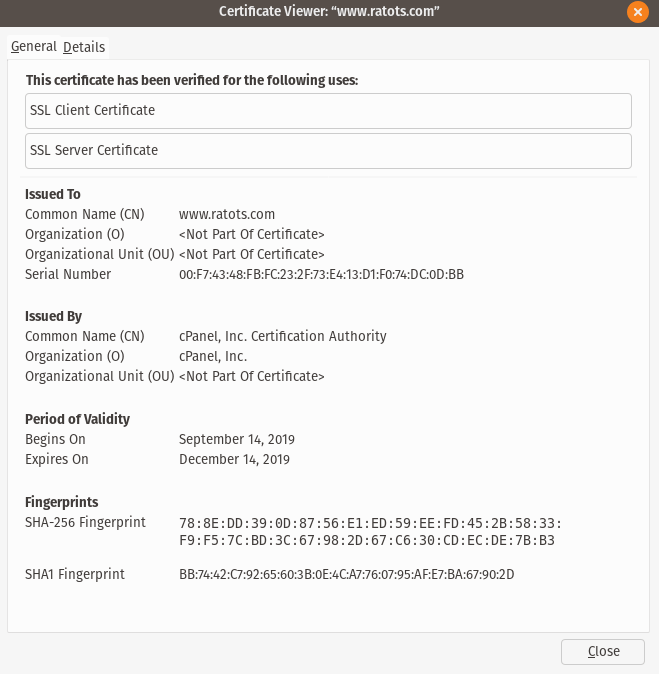Select the December 14, 2019 expiry date
659x674 pixels.
[234, 459]
